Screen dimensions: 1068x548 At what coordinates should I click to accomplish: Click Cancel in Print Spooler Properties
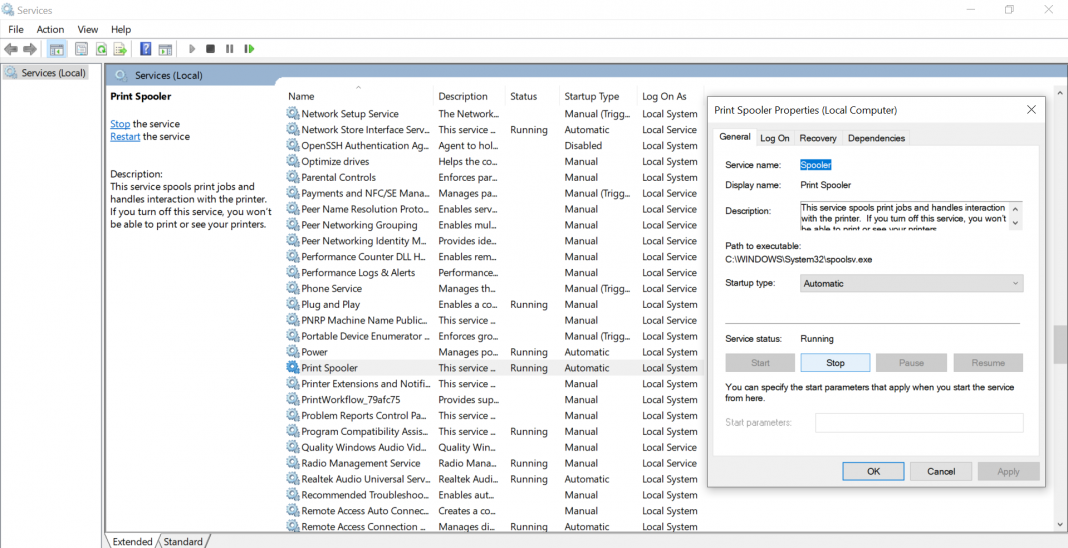(941, 471)
